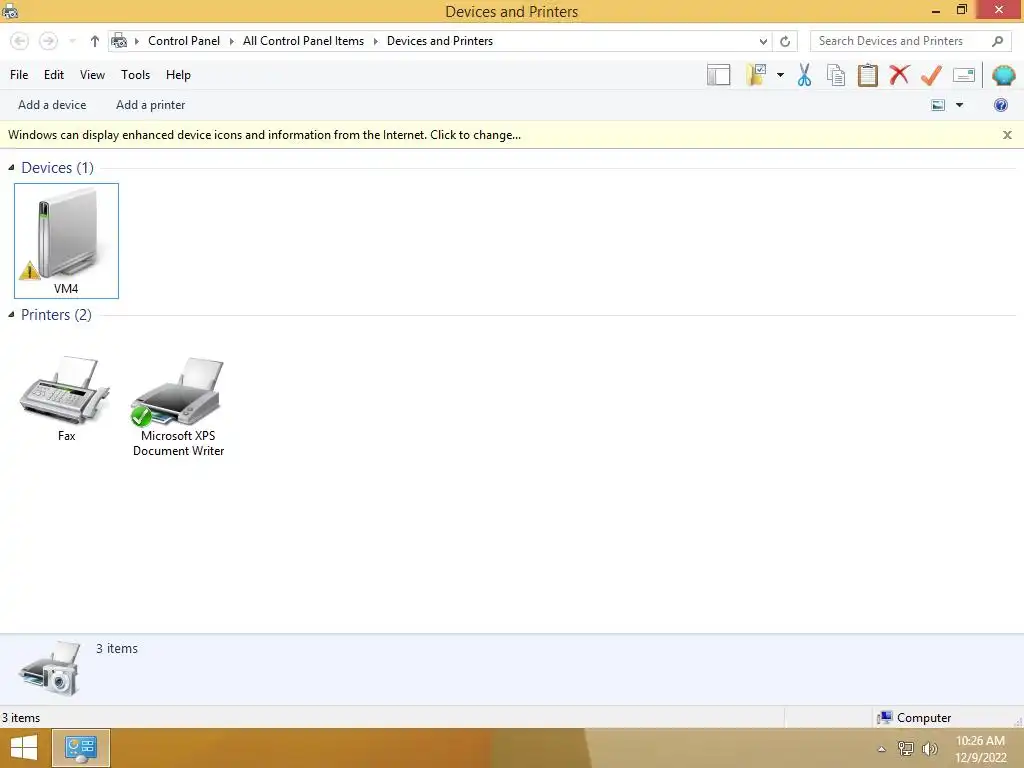
Task: Open the View menu
Action: coord(92,75)
